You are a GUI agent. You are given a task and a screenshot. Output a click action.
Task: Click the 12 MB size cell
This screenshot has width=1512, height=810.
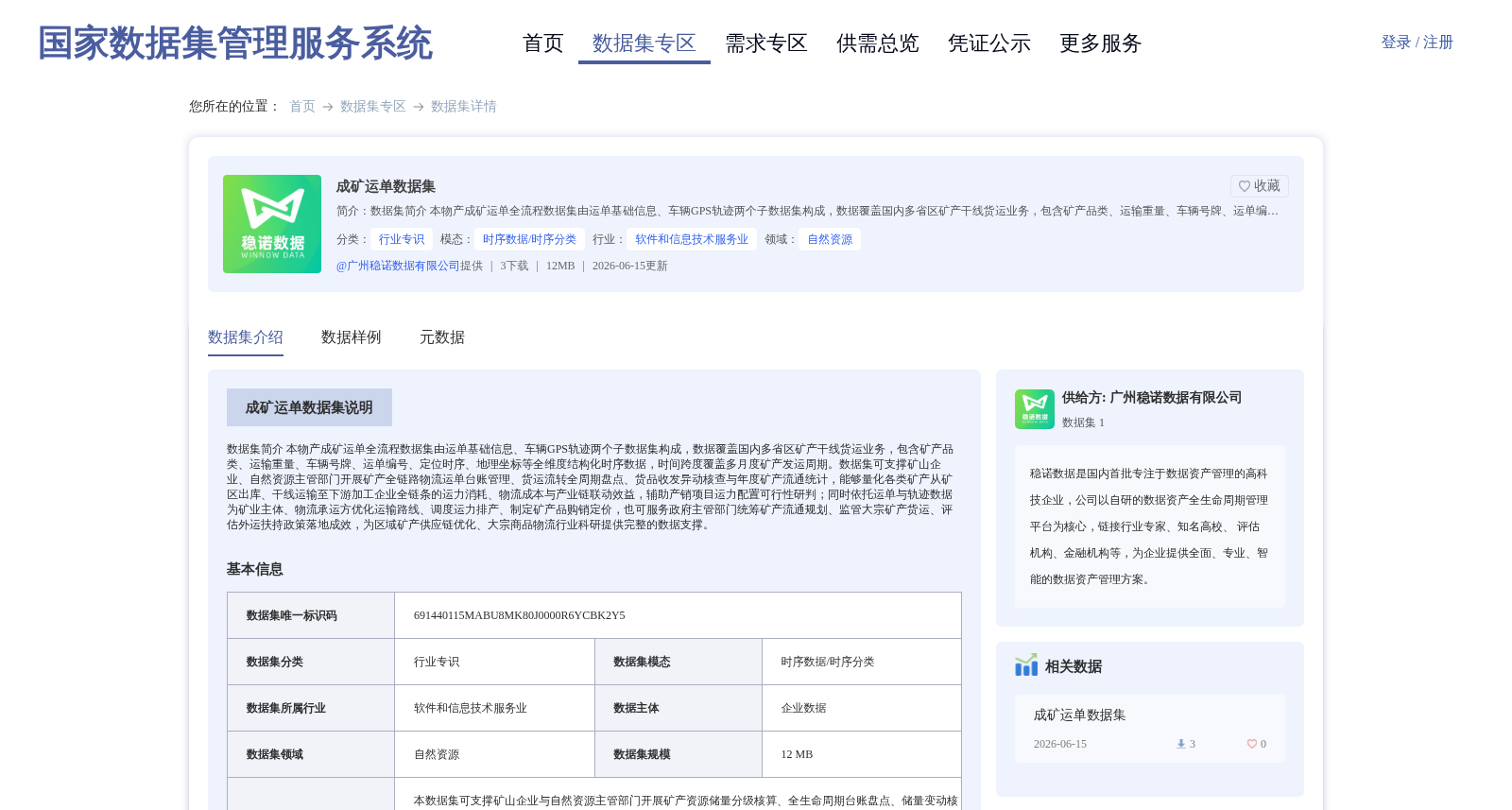click(x=797, y=754)
